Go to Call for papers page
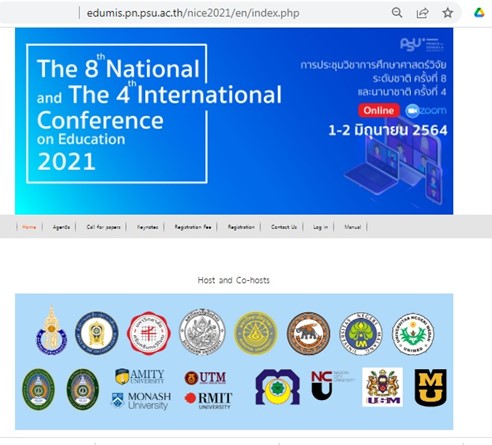 (103, 227)
